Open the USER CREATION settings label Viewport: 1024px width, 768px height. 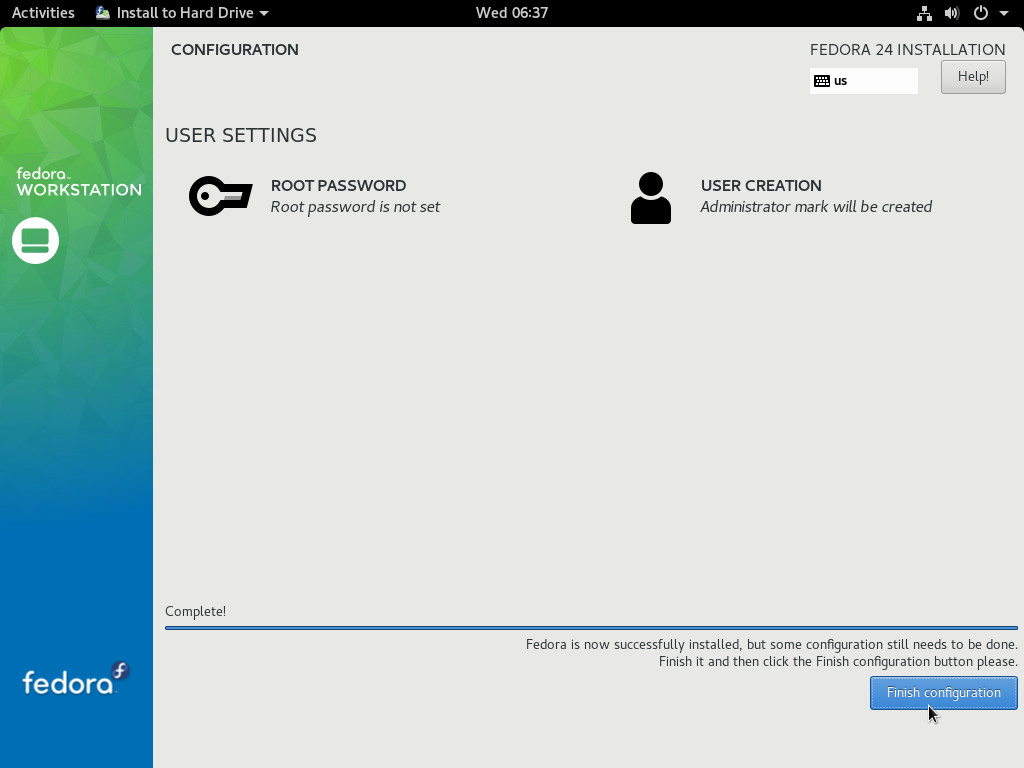pyautogui.click(x=761, y=185)
